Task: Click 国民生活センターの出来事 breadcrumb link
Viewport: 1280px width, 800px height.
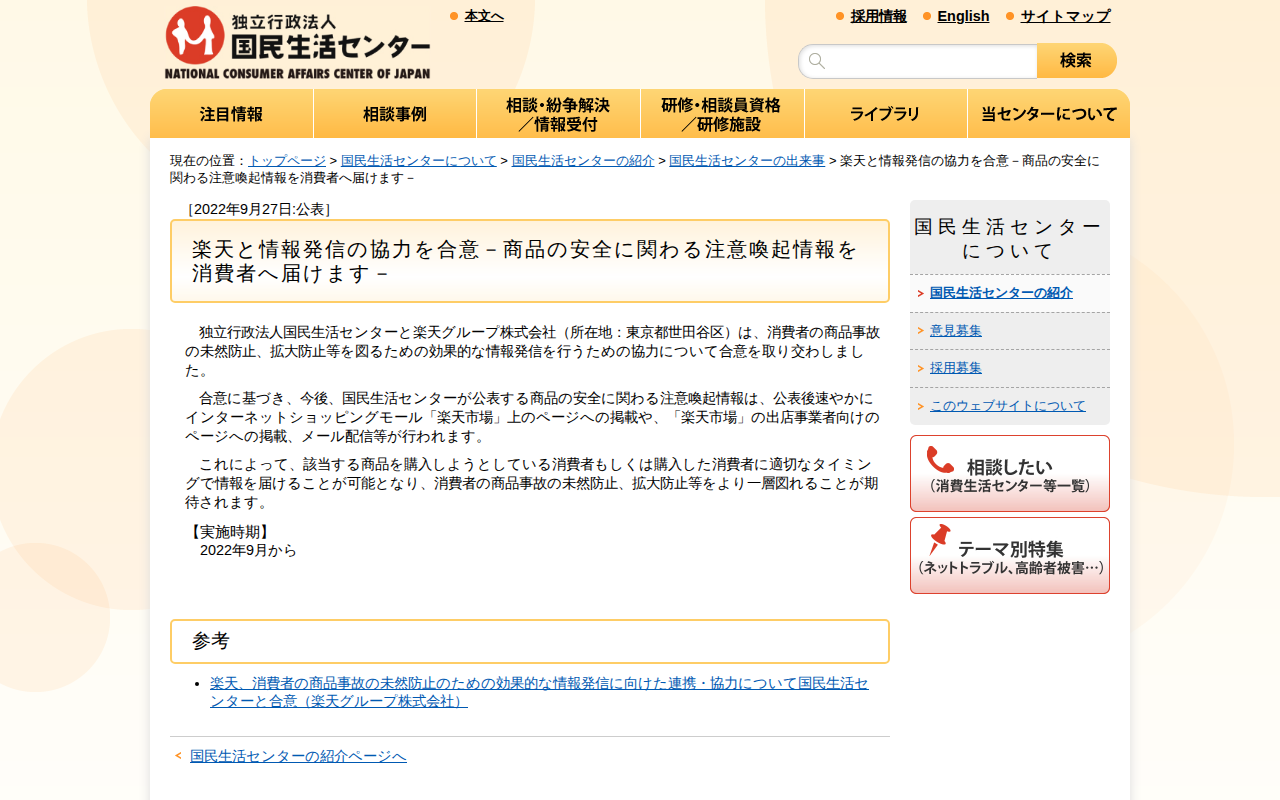Action: pos(747,161)
